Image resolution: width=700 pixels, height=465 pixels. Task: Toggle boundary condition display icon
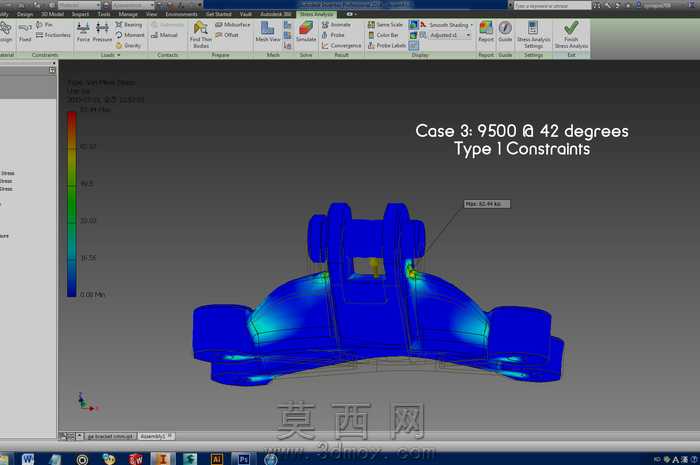(413, 45)
